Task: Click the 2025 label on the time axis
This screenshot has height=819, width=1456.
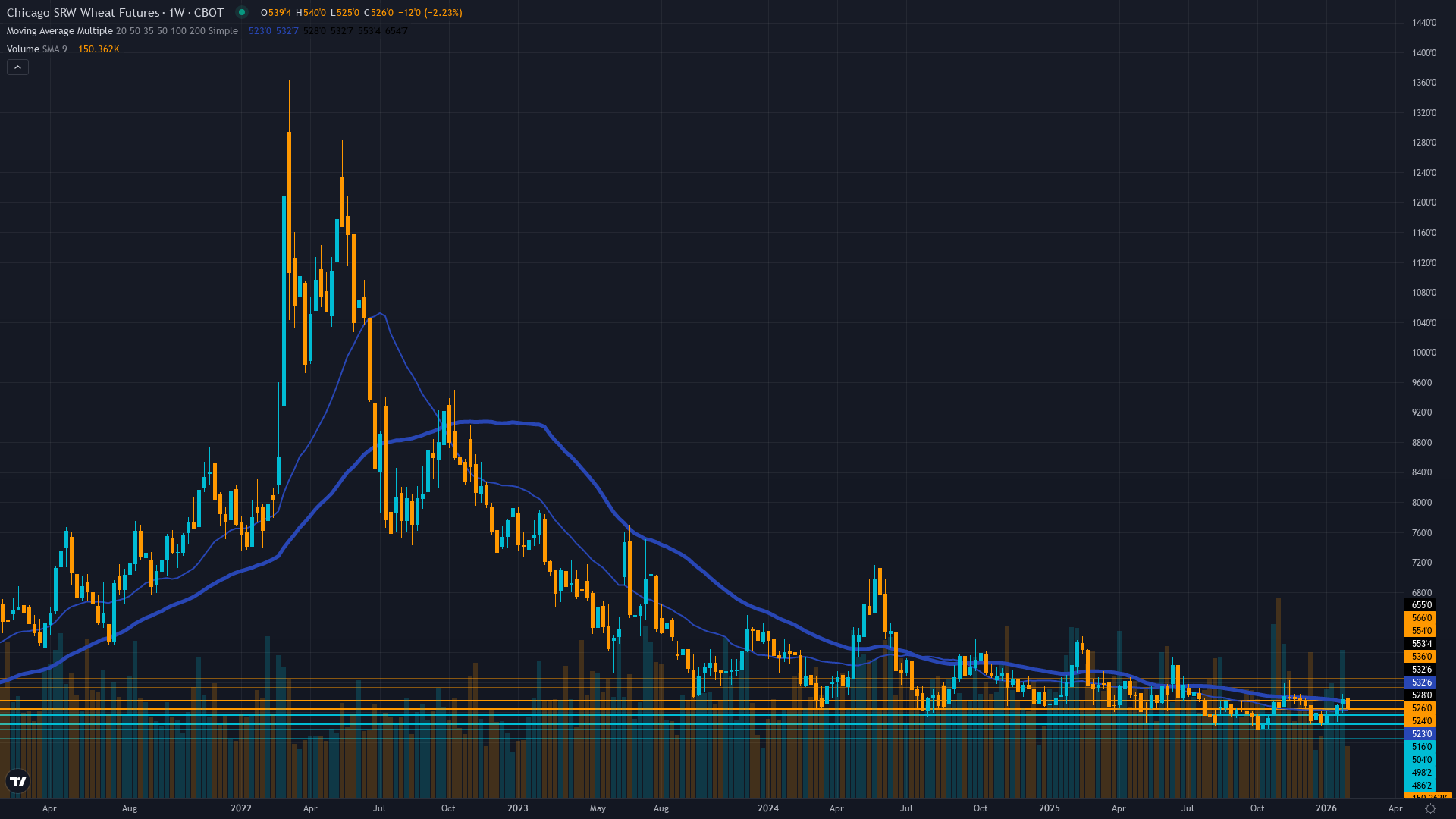Action: [1050, 808]
